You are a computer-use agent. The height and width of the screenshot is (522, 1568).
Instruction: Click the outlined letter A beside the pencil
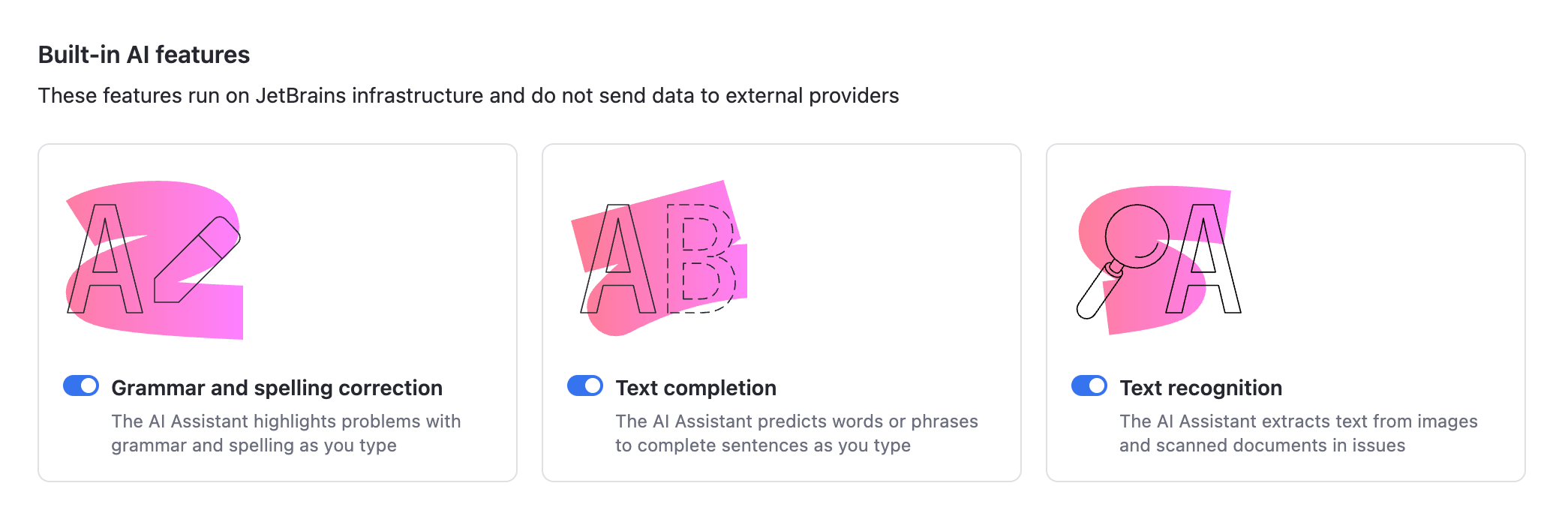point(105,259)
